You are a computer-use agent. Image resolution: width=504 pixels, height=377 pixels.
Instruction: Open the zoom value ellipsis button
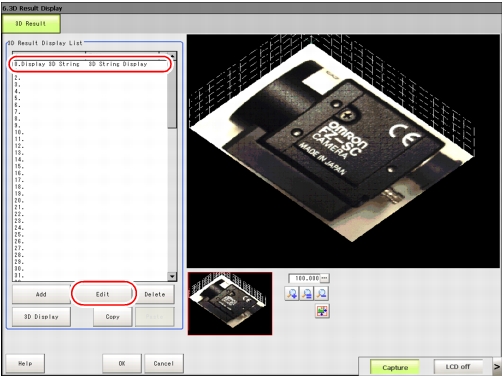tap(324, 278)
